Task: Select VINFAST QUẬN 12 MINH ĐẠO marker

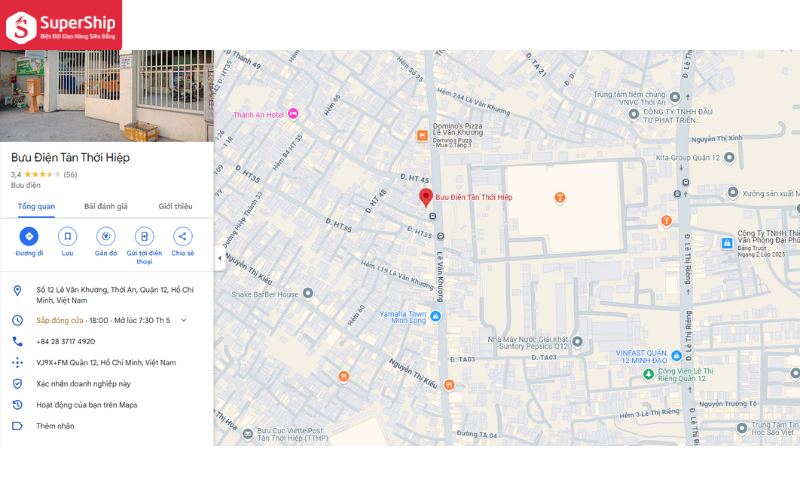Action: [676, 356]
